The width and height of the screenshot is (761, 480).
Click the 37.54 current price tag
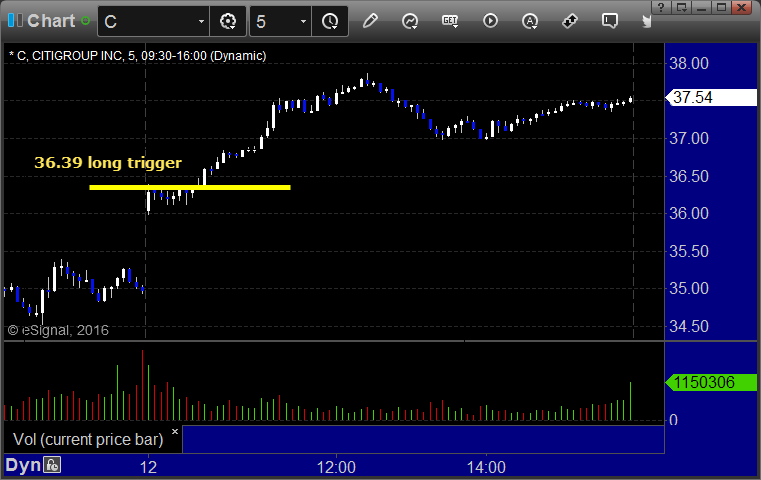point(712,98)
